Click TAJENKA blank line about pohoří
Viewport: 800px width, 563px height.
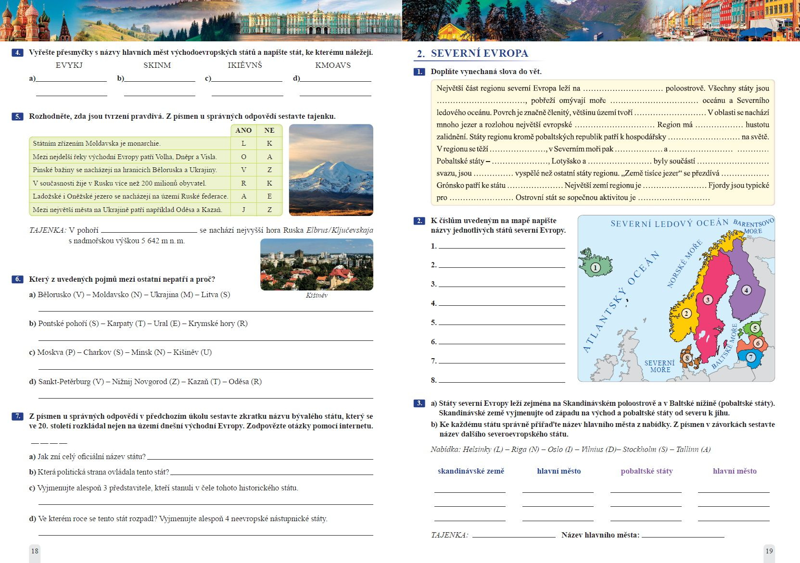tap(149, 231)
